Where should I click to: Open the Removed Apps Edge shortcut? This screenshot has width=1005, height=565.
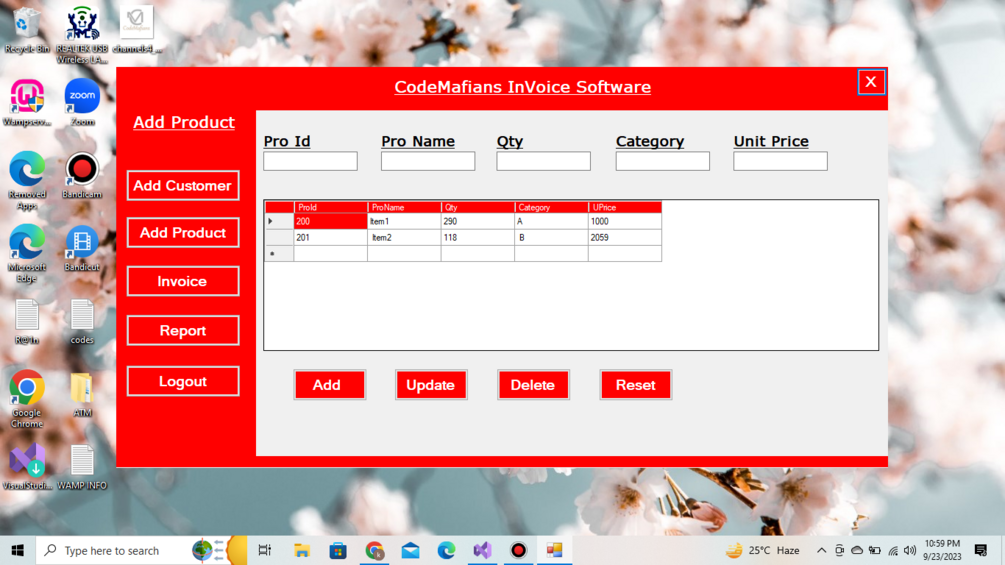tap(26, 181)
